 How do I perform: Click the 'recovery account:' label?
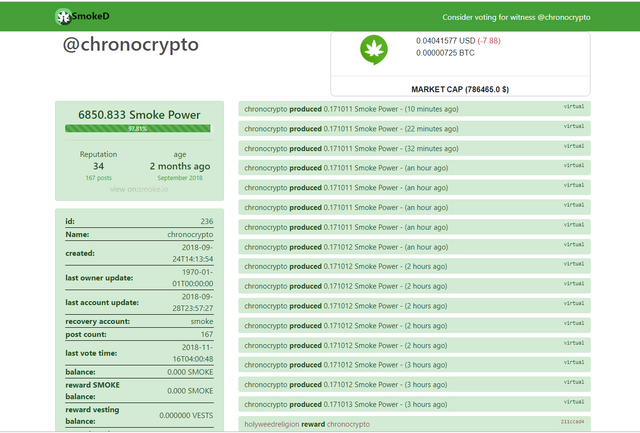[98, 321]
